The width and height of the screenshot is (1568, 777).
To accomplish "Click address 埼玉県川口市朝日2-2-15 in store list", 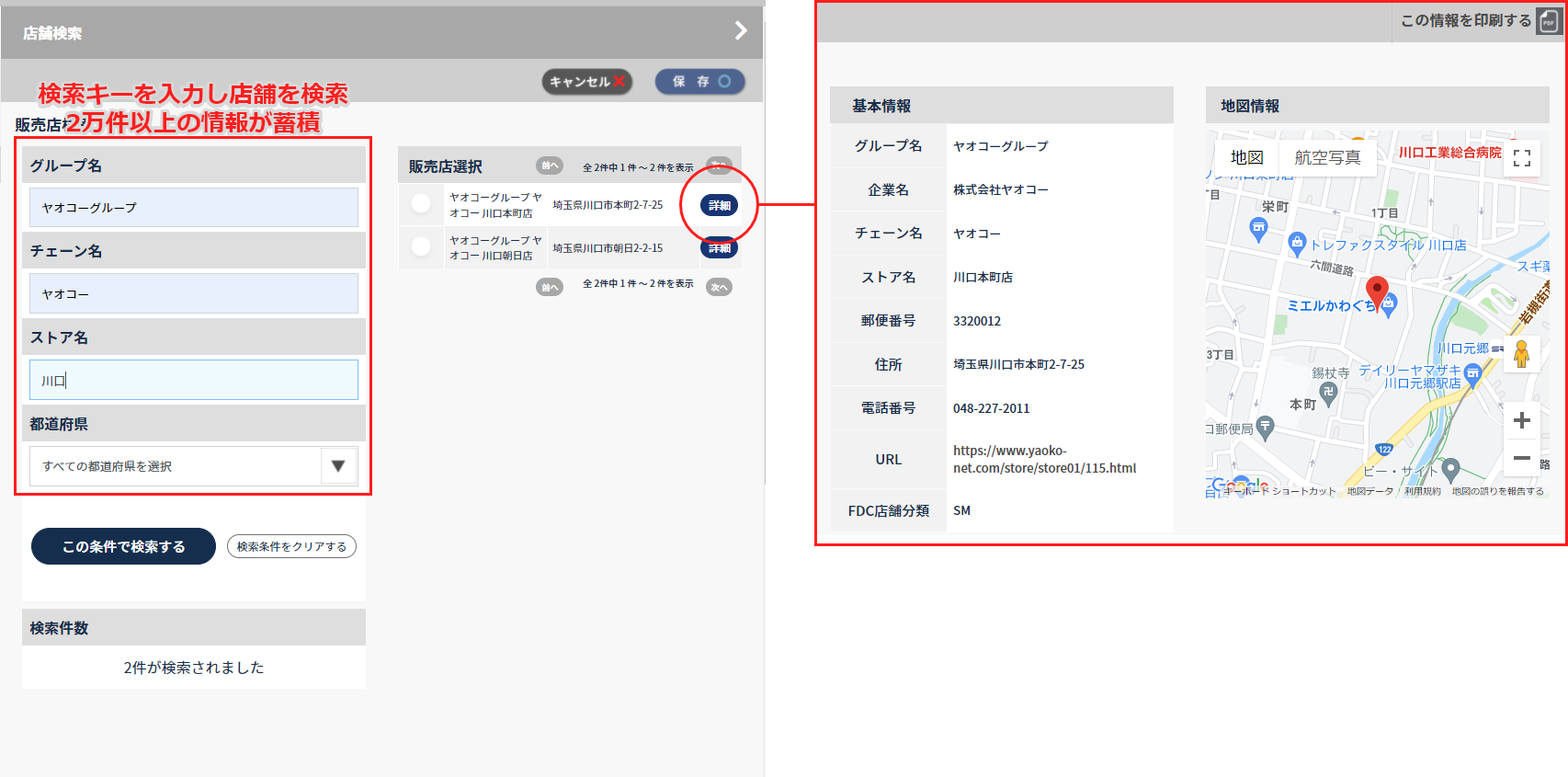I will tap(608, 248).
